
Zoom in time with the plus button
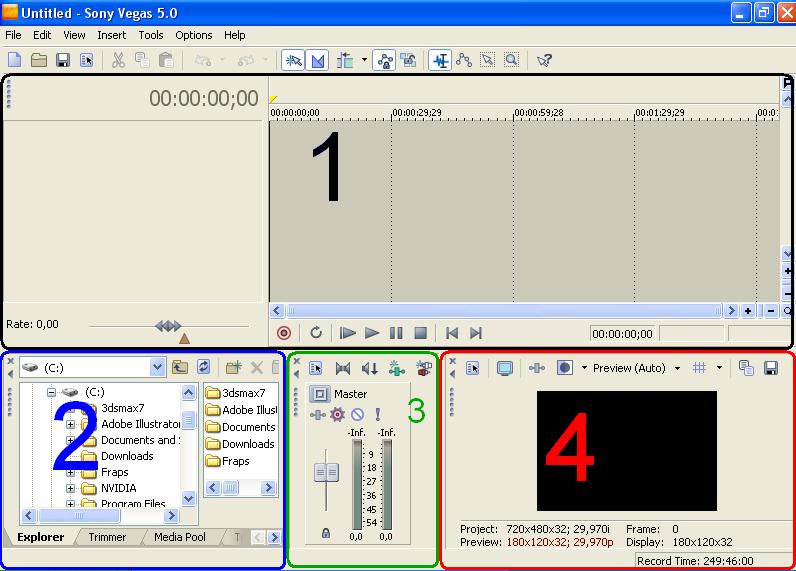click(748, 311)
